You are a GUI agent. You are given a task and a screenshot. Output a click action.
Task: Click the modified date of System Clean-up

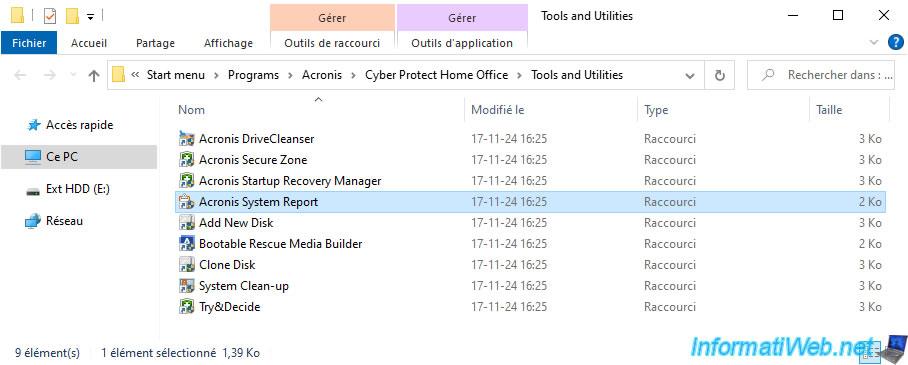click(x=509, y=286)
